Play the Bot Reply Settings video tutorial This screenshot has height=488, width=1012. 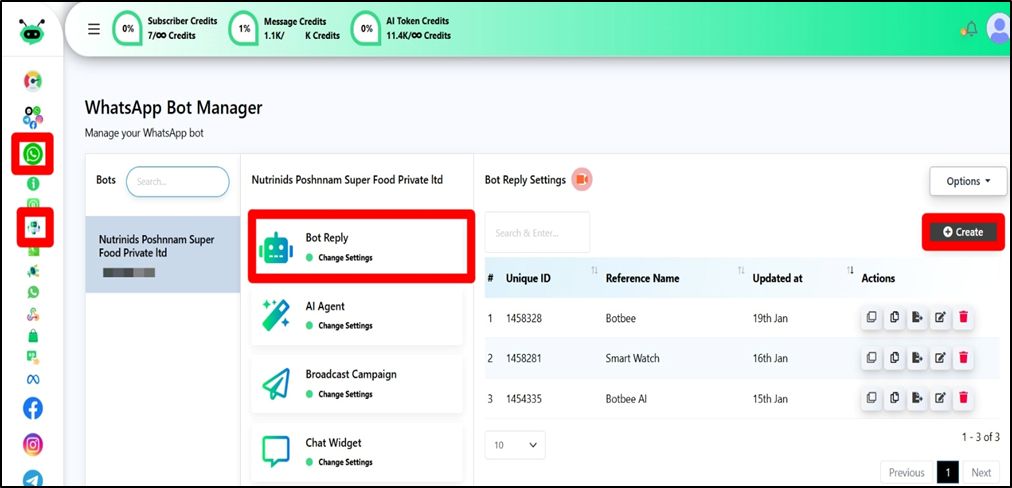click(x=582, y=180)
